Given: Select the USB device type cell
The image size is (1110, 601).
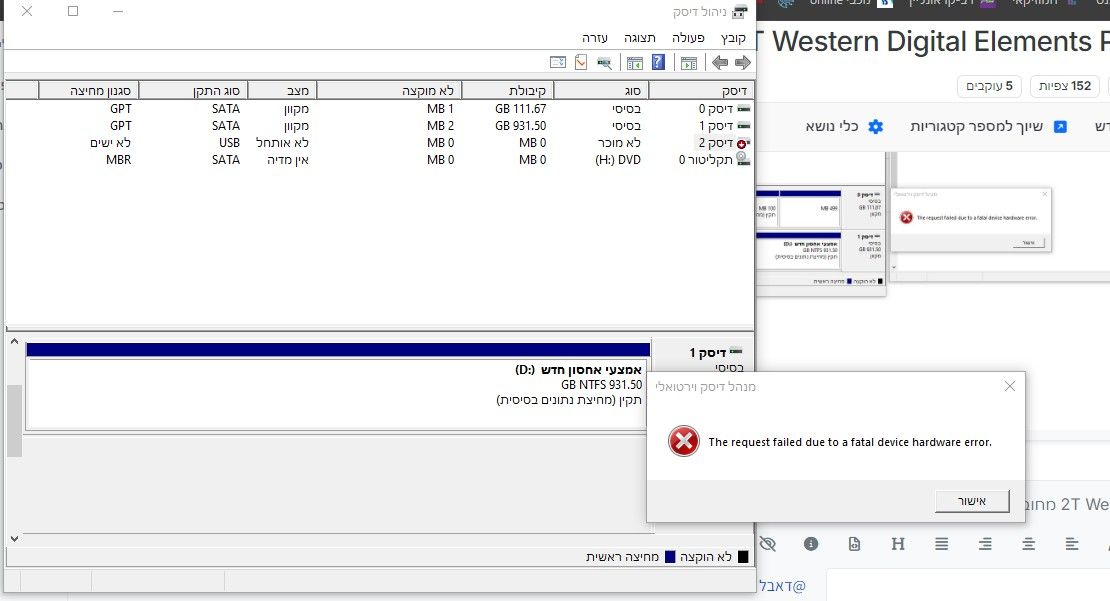Looking at the screenshot, I should pos(229,142).
